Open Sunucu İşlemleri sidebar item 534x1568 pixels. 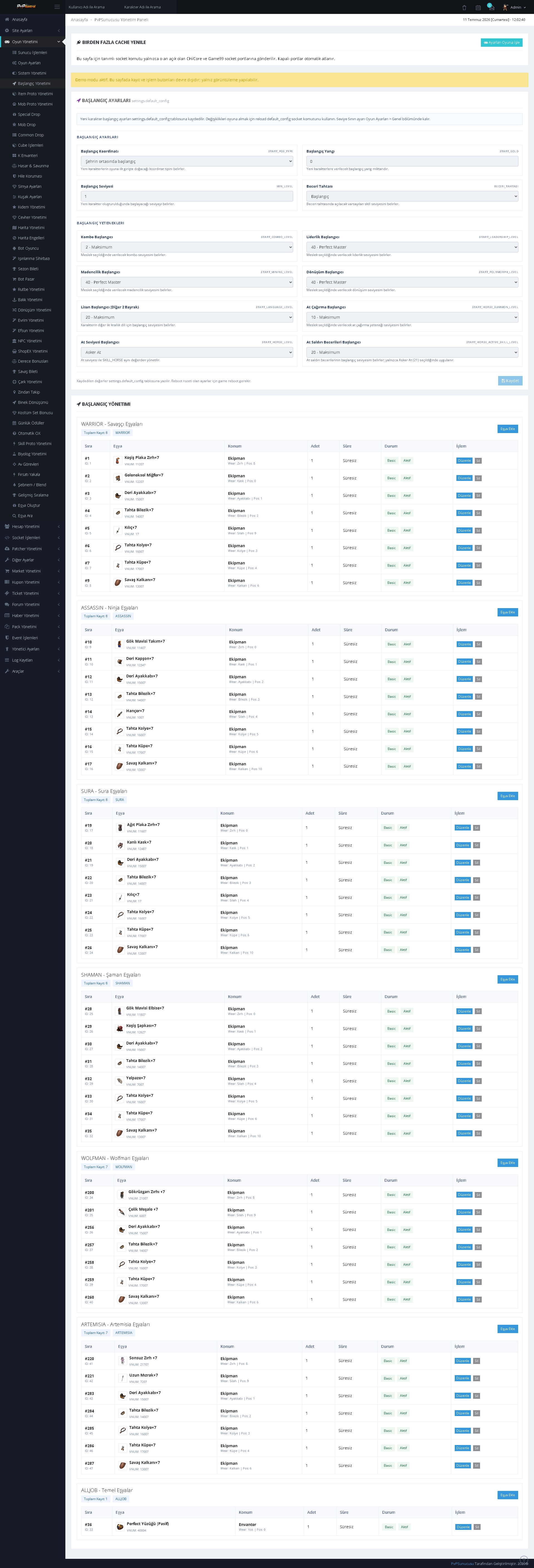pos(32,52)
